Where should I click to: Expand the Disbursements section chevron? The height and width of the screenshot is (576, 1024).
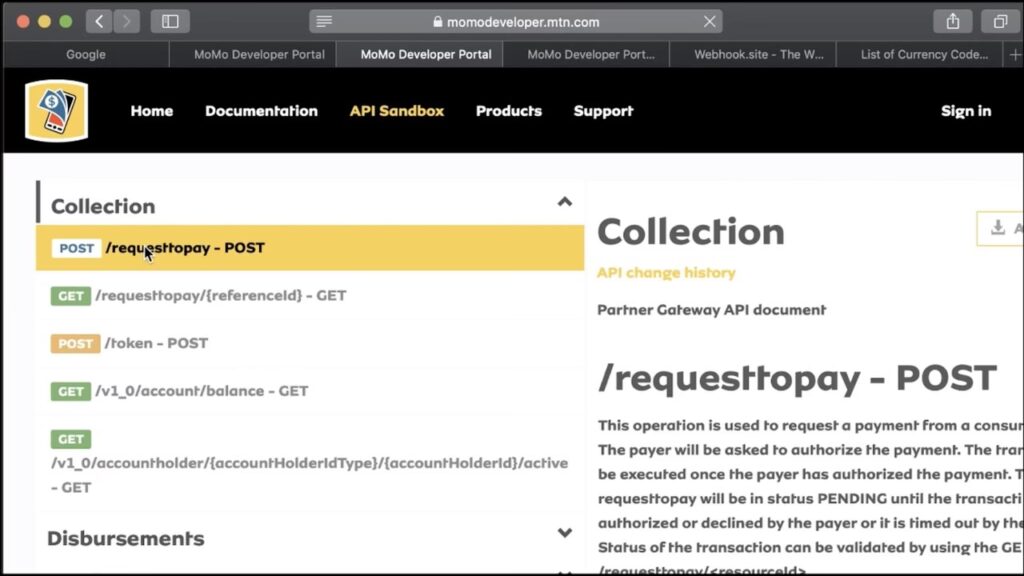564,533
